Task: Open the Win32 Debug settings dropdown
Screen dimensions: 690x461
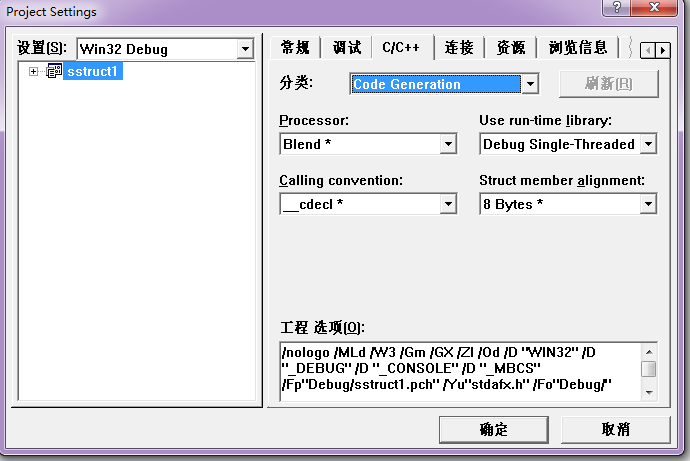Action: [246, 49]
